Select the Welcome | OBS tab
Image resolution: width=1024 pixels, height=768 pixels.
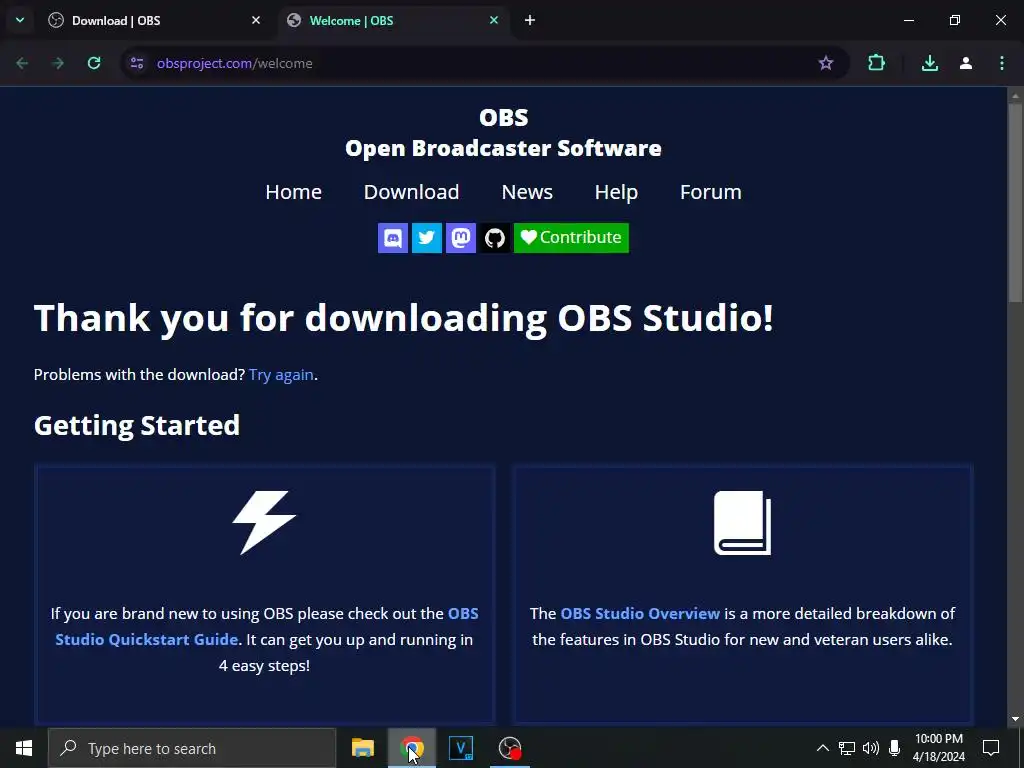click(x=394, y=21)
